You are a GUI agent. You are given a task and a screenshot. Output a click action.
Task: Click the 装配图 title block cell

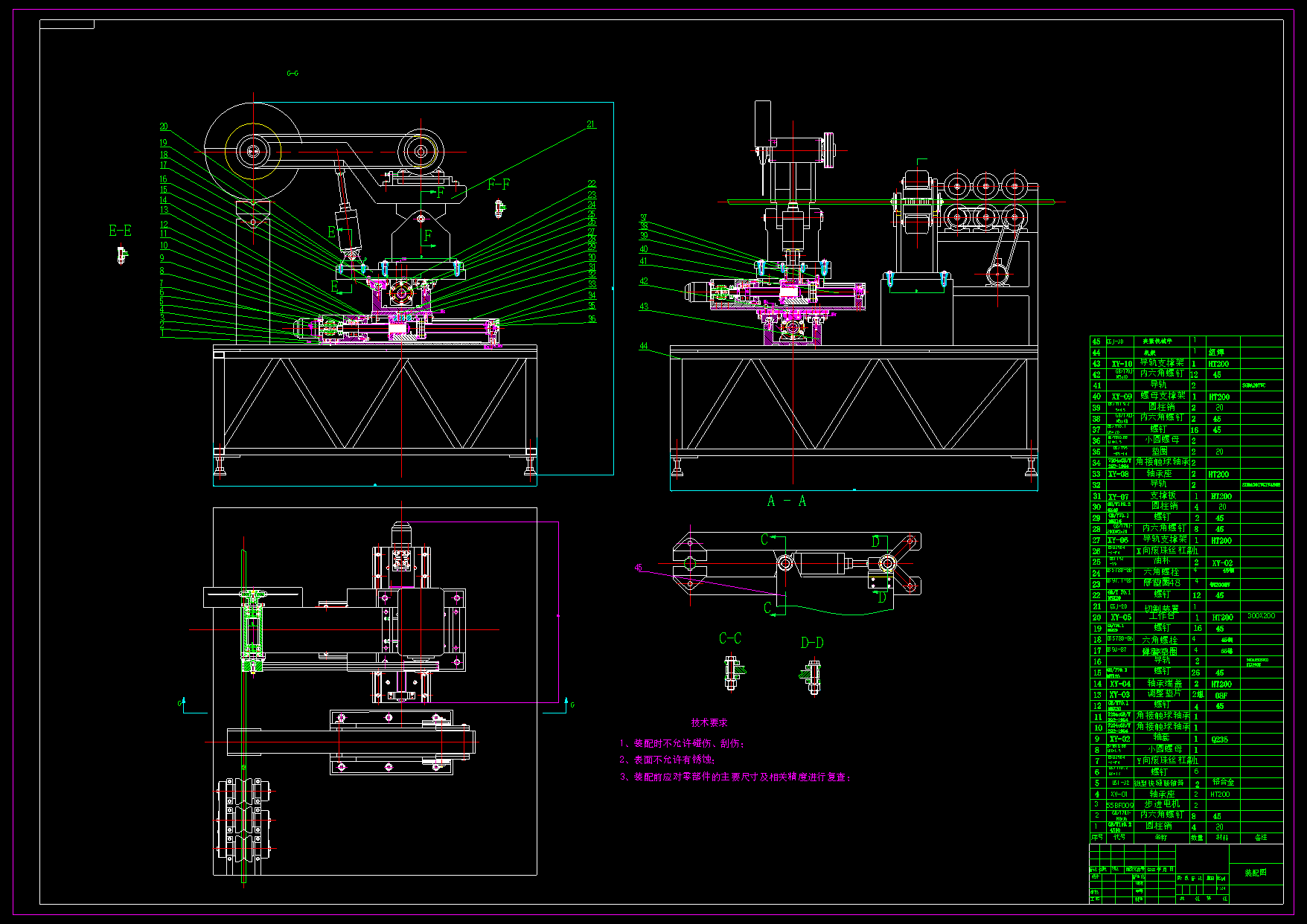pos(1256,873)
